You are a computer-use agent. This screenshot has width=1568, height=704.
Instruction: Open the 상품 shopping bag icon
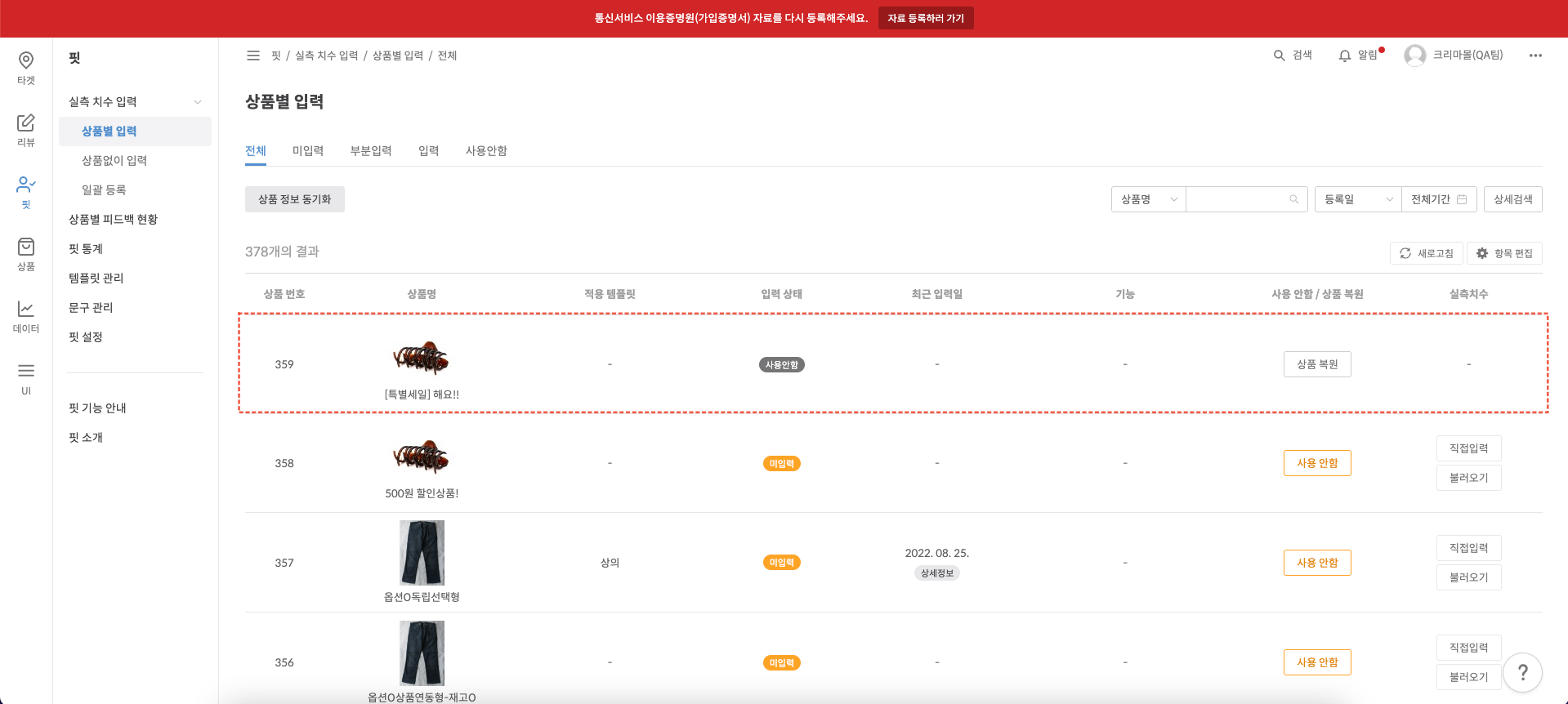(26, 254)
